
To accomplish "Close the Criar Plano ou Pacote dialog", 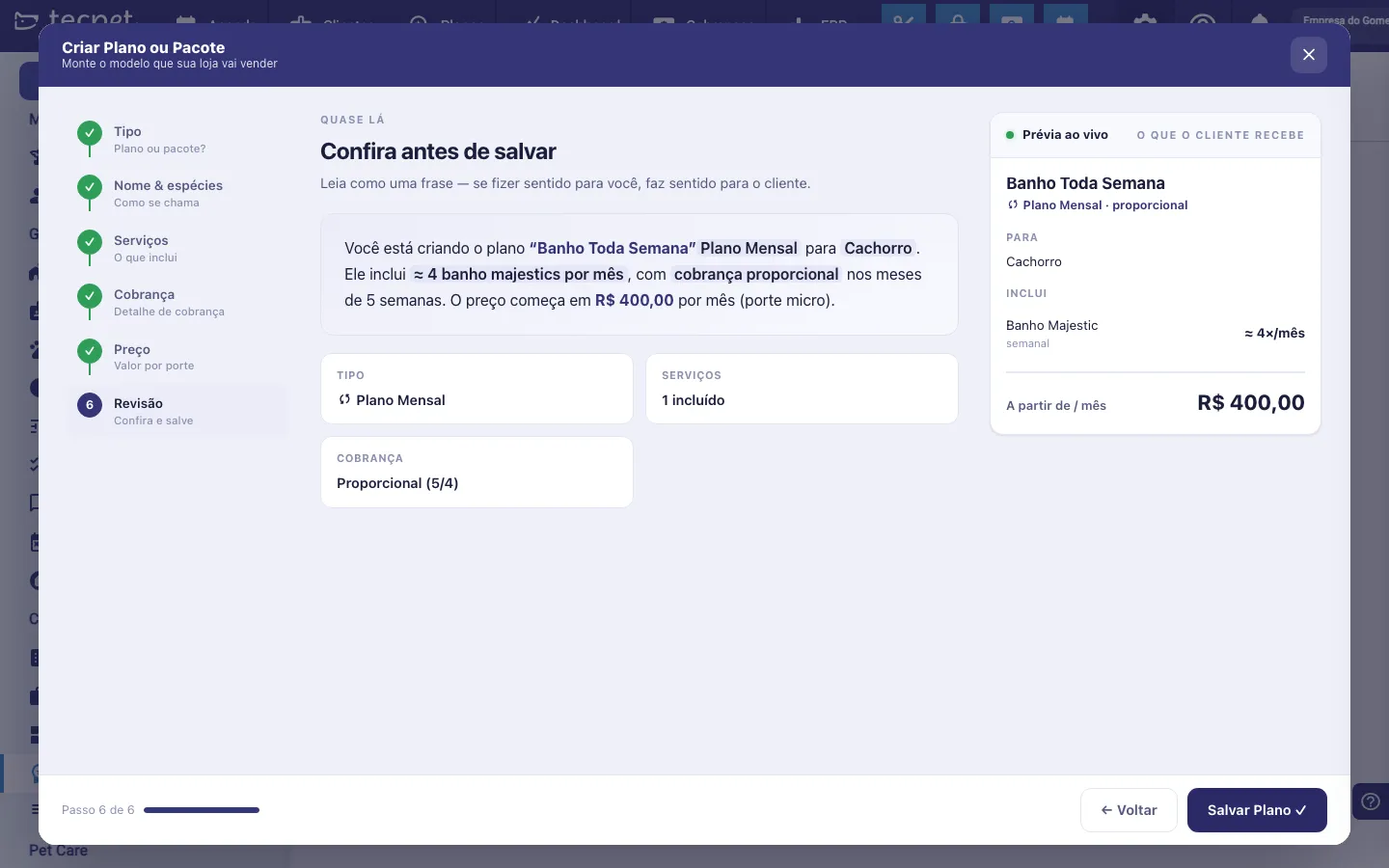I will [1308, 55].
